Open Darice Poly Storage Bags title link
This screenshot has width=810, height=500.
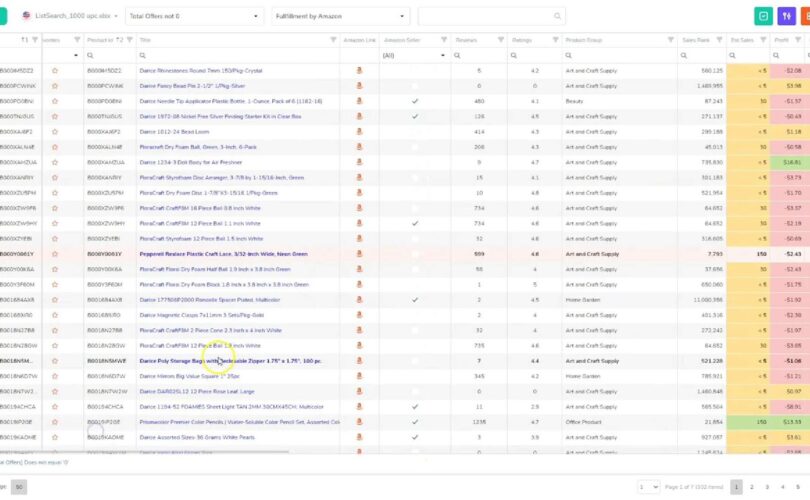click(230, 361)
